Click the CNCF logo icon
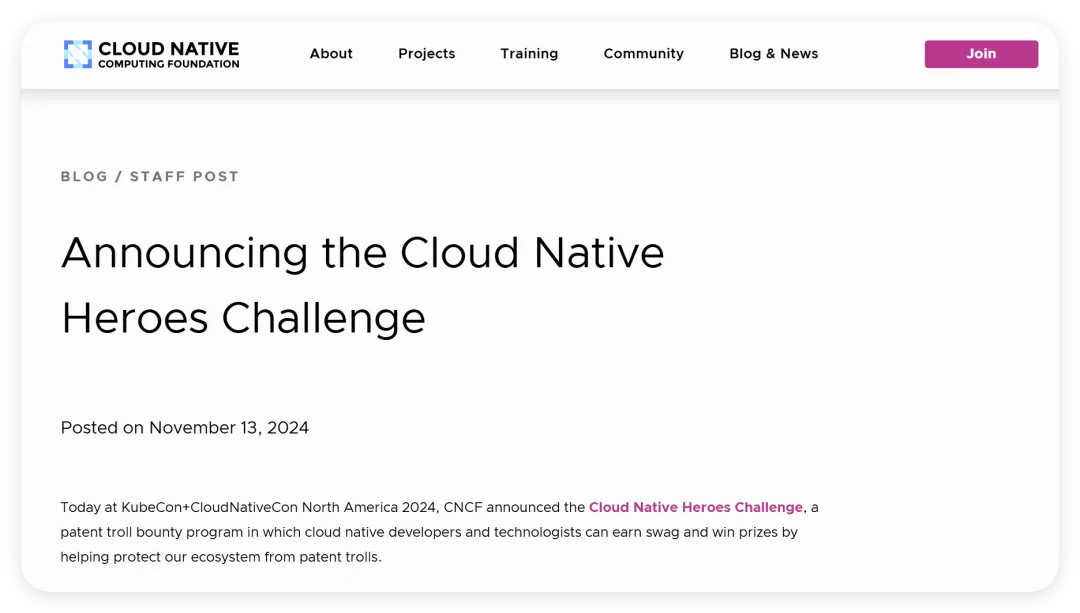This screenshot has width=1080, height=613. coord(78,54)
